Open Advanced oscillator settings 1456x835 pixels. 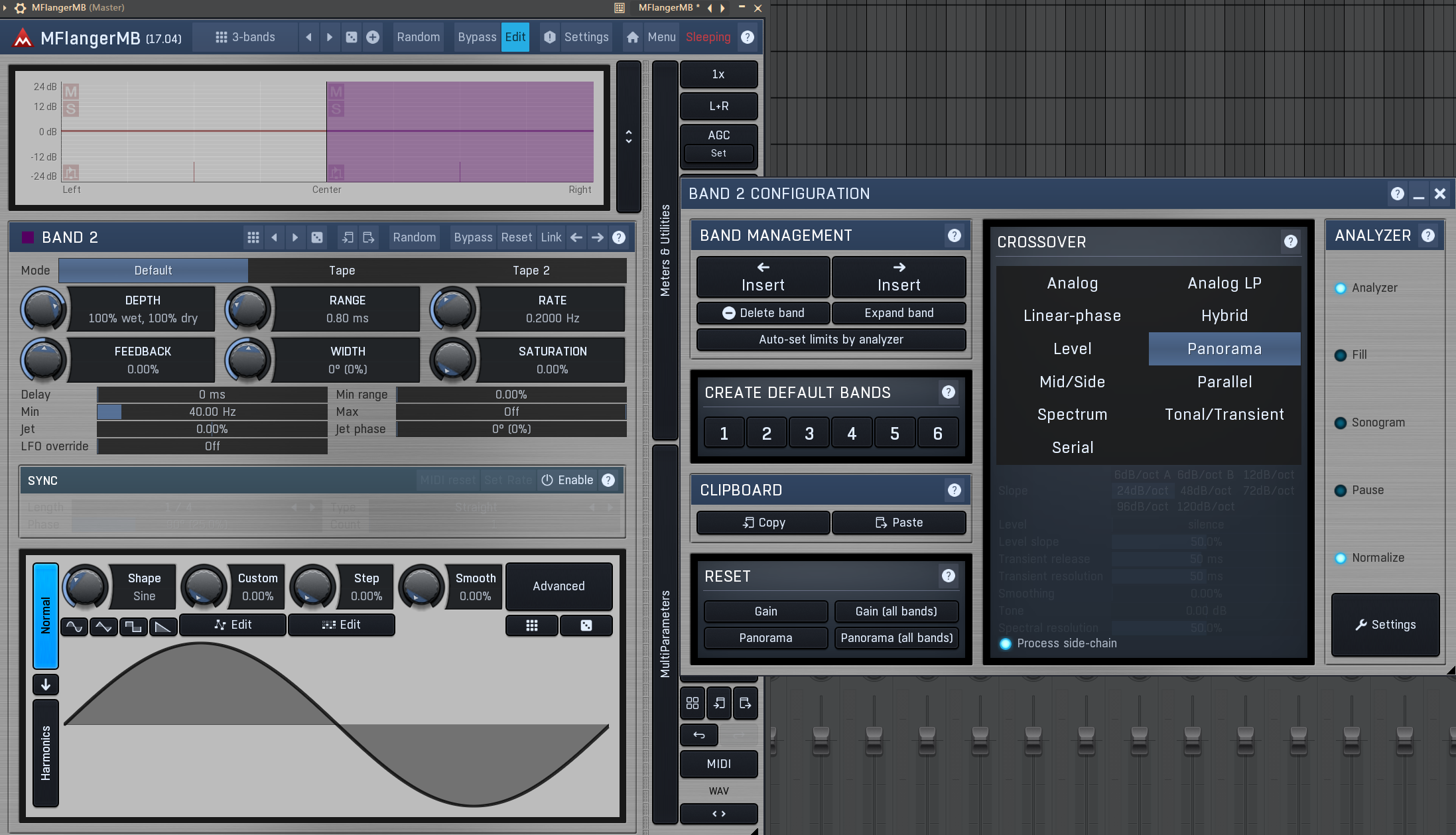pos(559,586)
